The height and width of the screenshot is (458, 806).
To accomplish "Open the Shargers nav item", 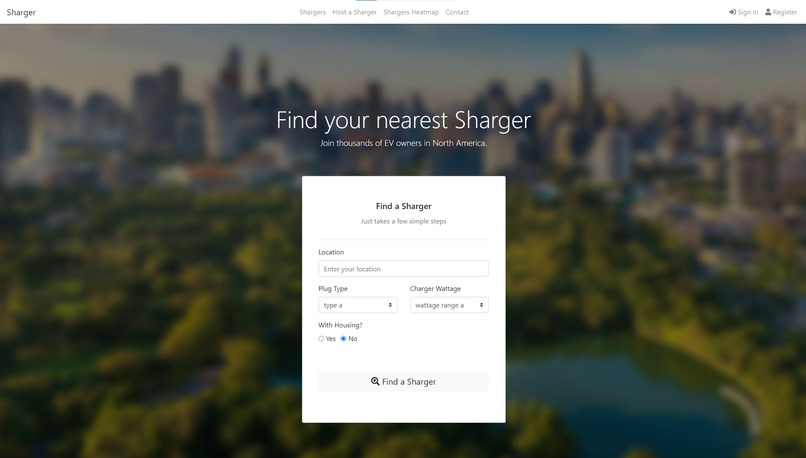I will (x=313, y=12).
